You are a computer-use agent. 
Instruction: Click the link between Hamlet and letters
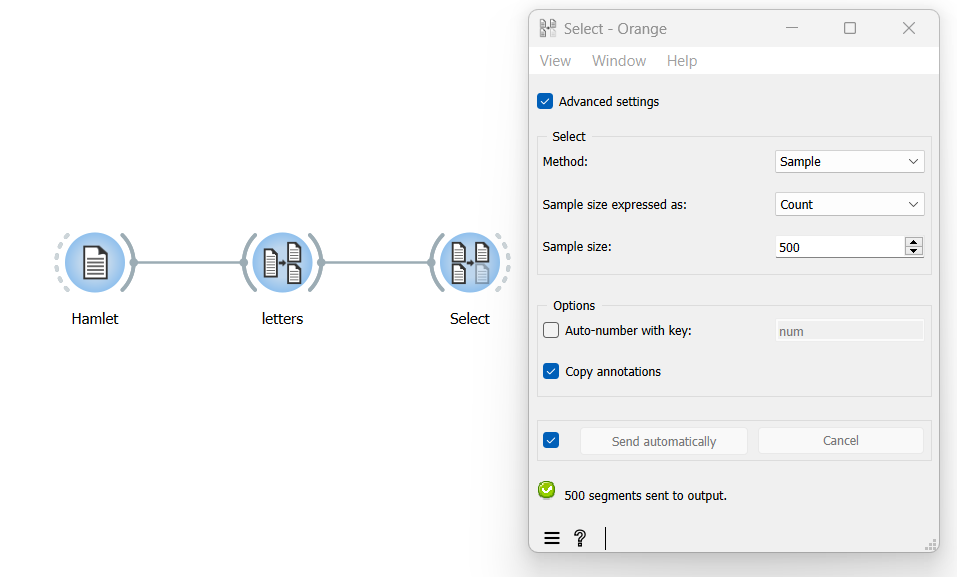tap(189, 263)
